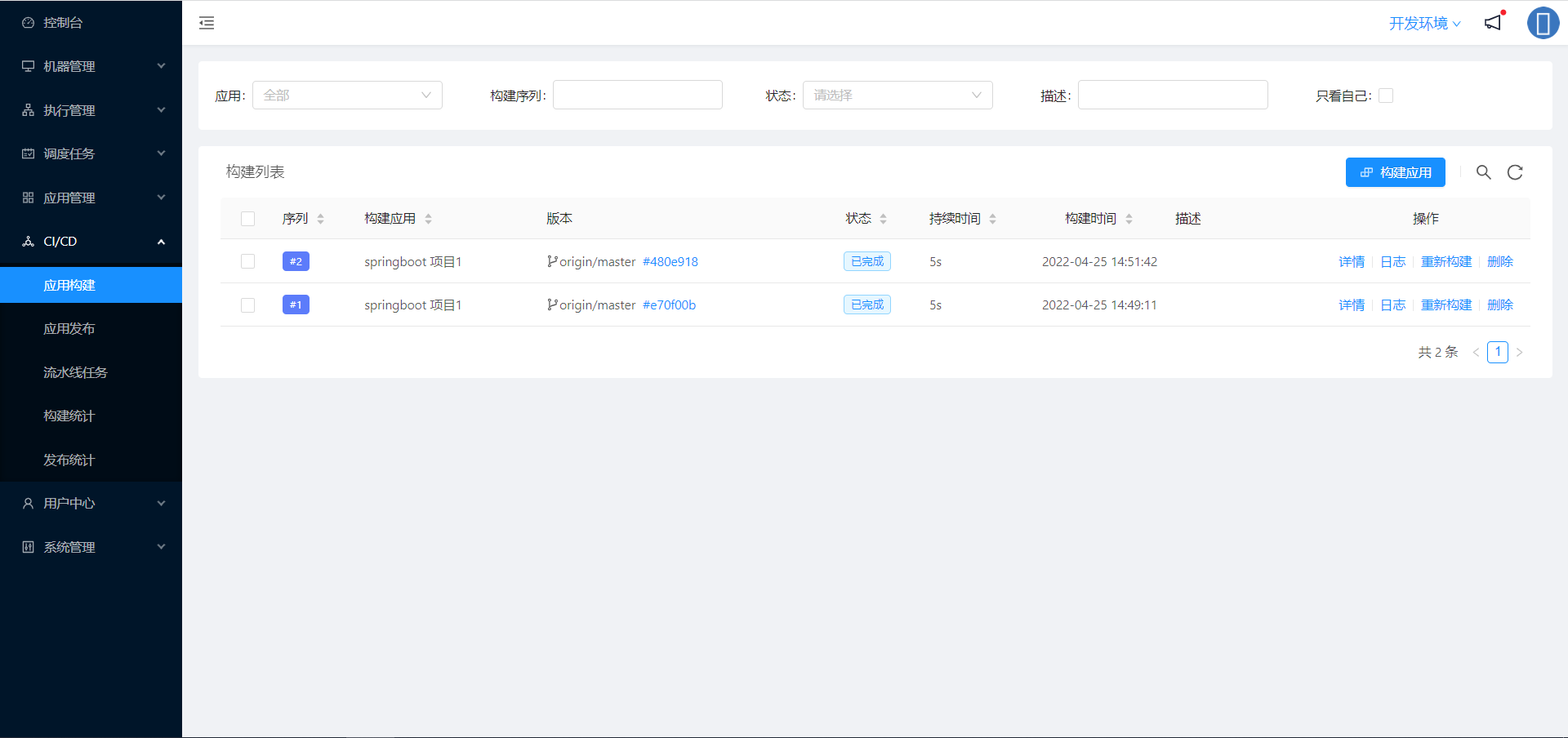This screenshot has width=1568, height=738.
Task: Click the #1 sequence tag
Action: pos(296,305)
